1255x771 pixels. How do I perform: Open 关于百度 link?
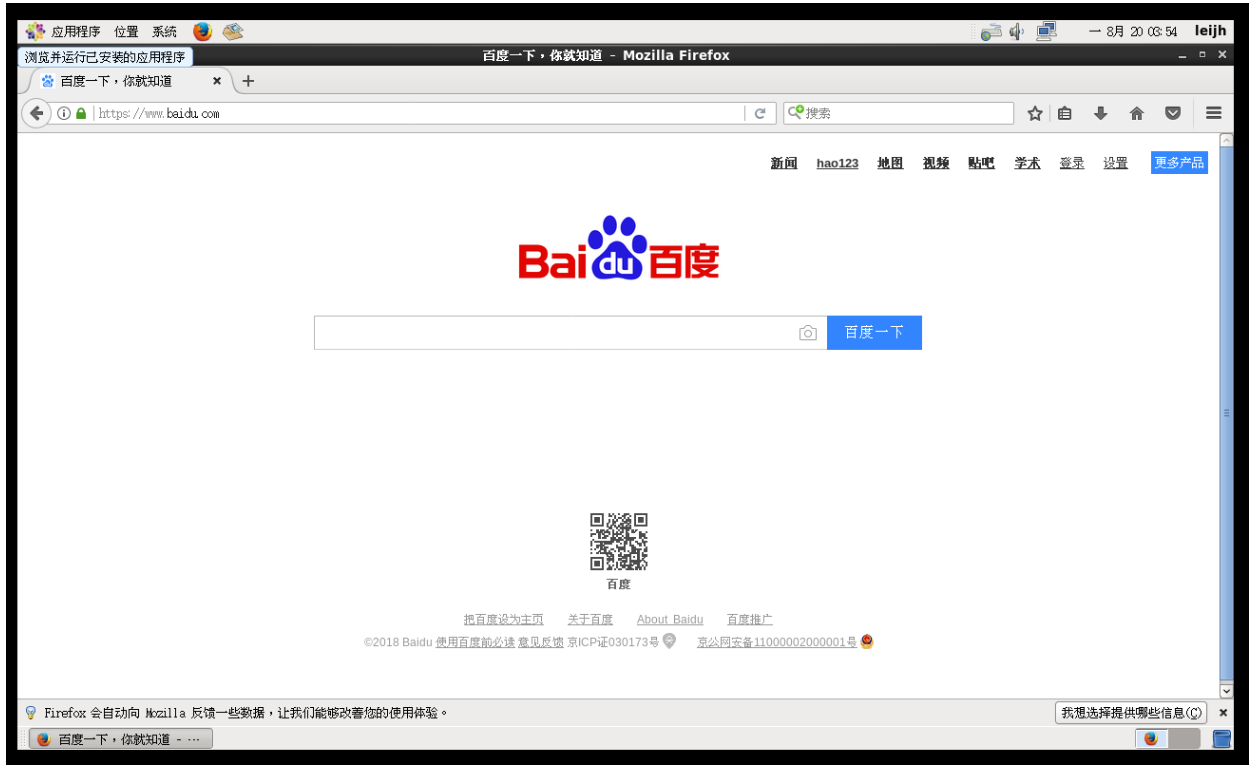[x=590, y=620]
